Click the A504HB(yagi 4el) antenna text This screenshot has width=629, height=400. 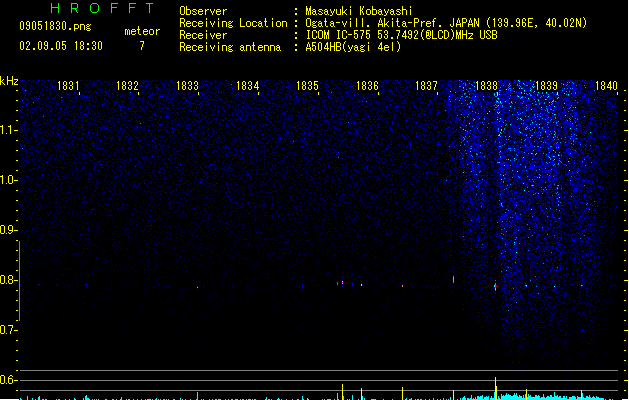pos(353,47)
